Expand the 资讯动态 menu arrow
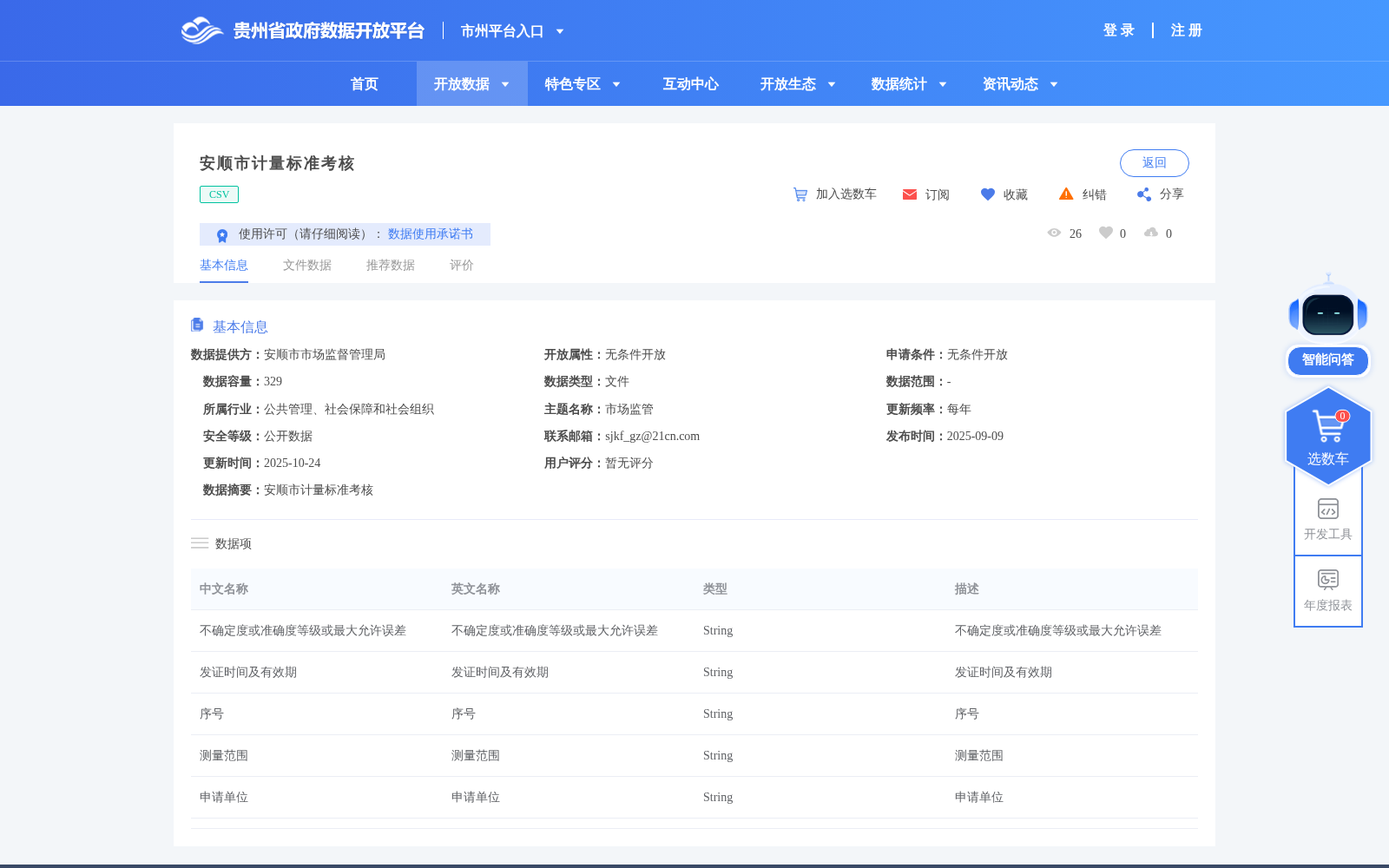 [x=1054, y=84]
